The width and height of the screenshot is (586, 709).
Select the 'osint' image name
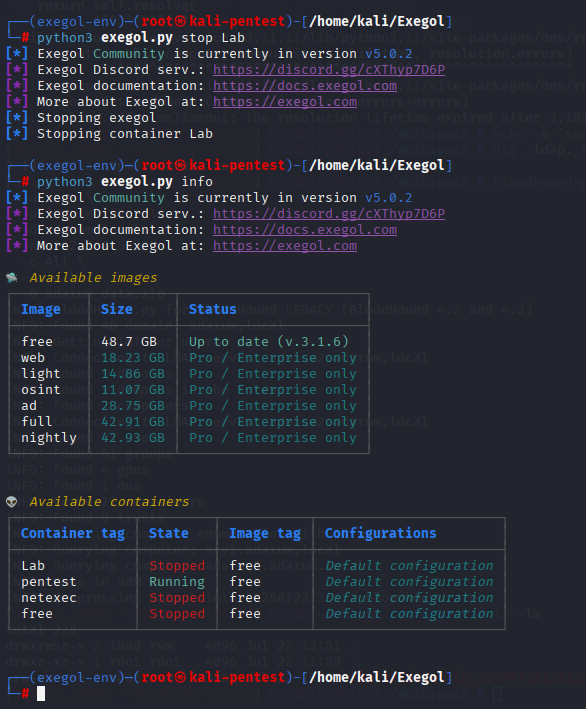[x=41, y=390]
